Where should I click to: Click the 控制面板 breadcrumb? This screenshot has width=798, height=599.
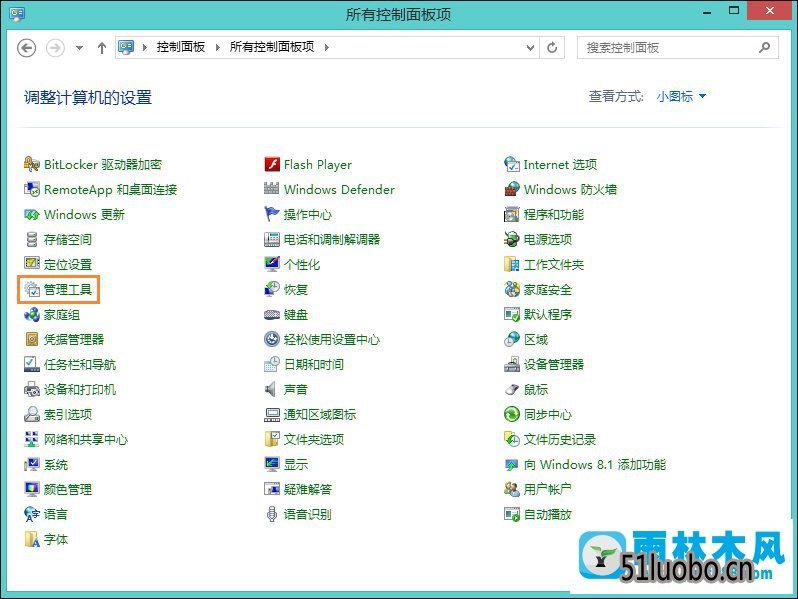[181, 47]
